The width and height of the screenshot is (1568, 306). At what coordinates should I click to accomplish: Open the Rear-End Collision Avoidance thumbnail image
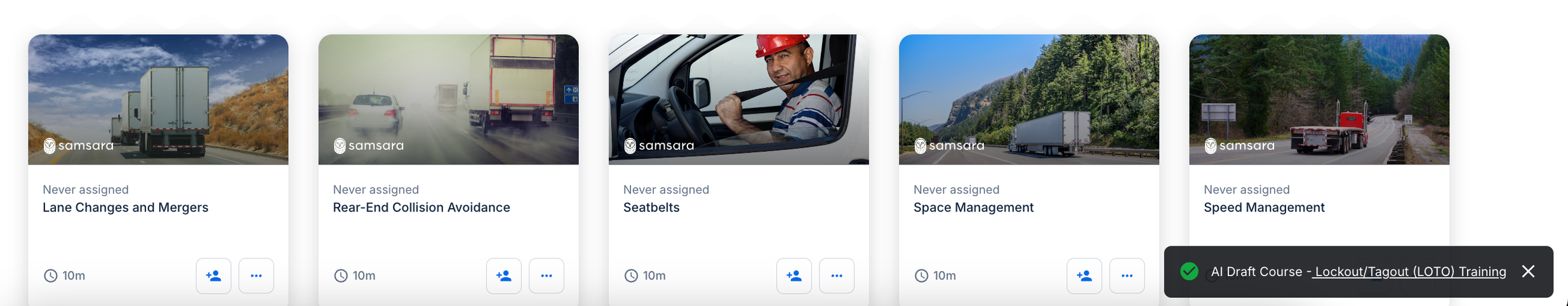[x=448, y=100]
